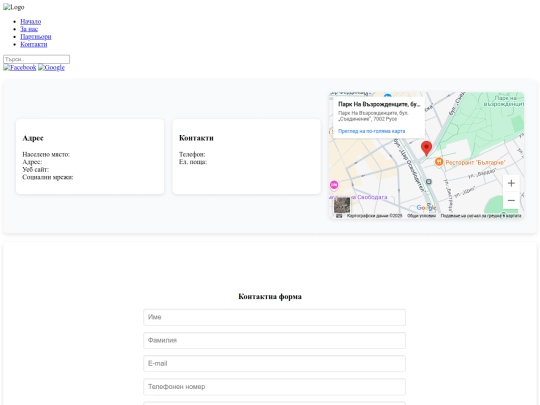Click the Адрес card heading
The width and height of the screenshot is (540, 405).
[33, 138]
